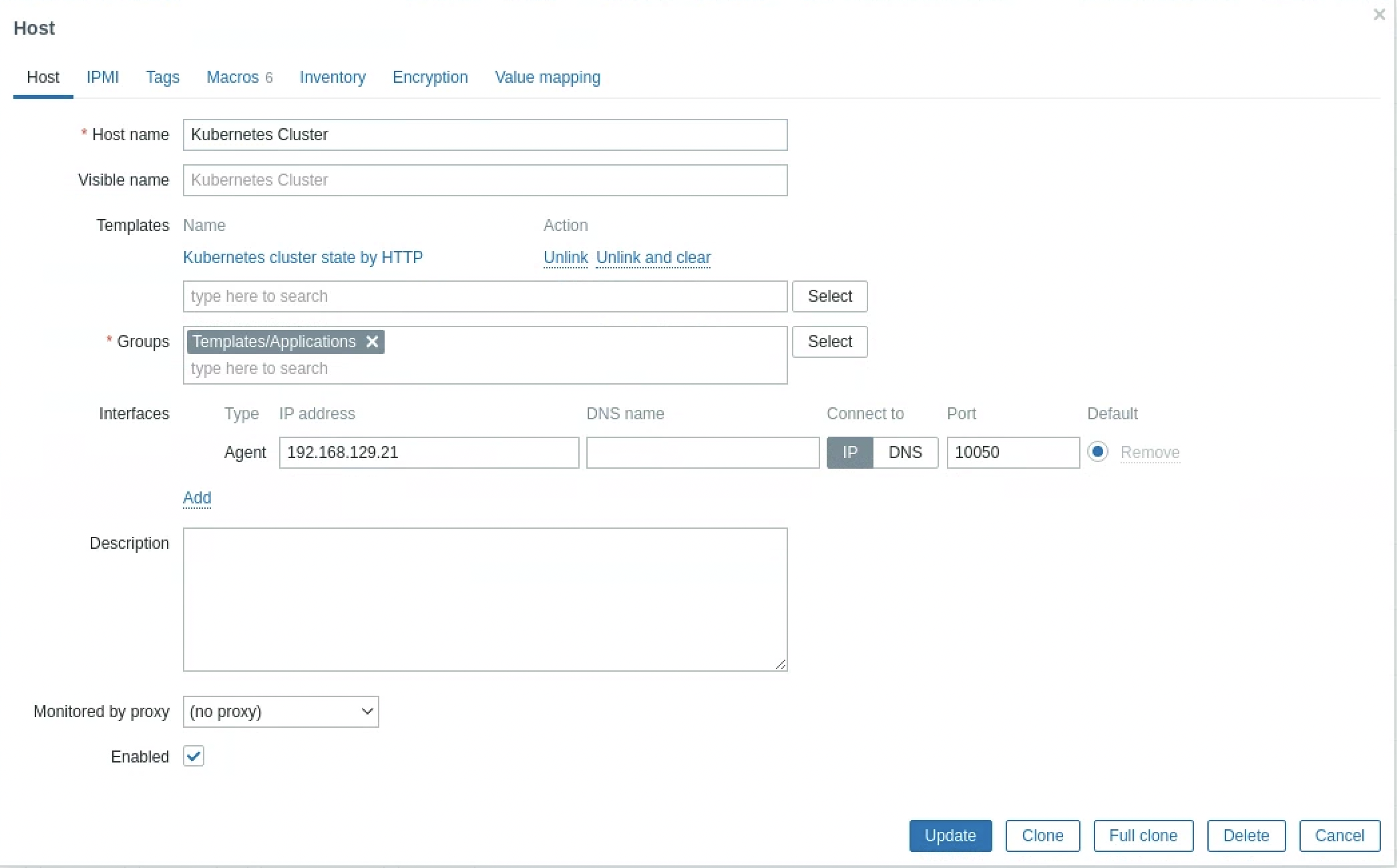Set Connect to option to IP
The width and height of the screenshot is (1397, 868).
point(849,453)
